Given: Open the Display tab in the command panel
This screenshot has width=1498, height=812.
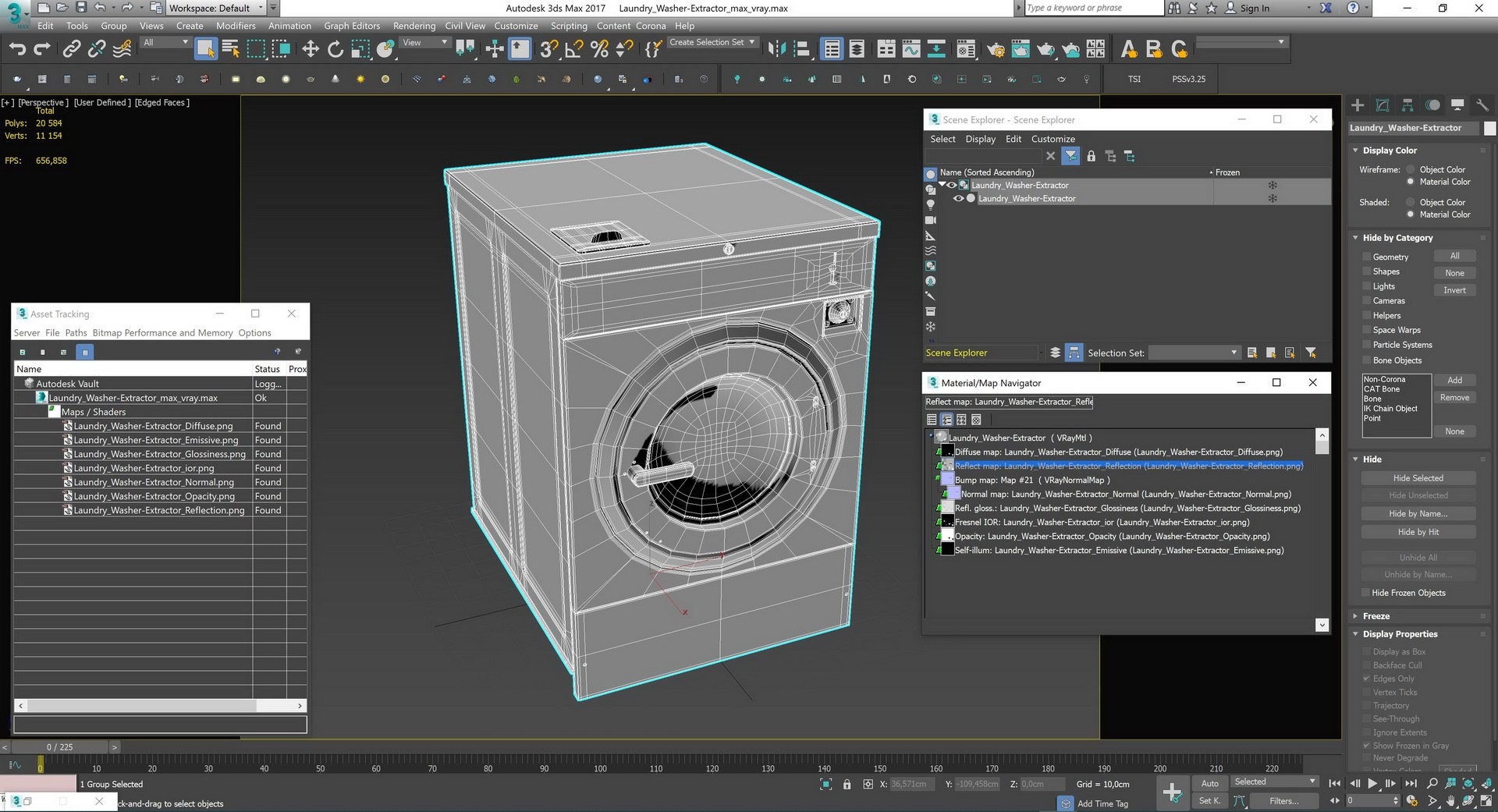Looking at the screenshot, I should click(1457, 105).
